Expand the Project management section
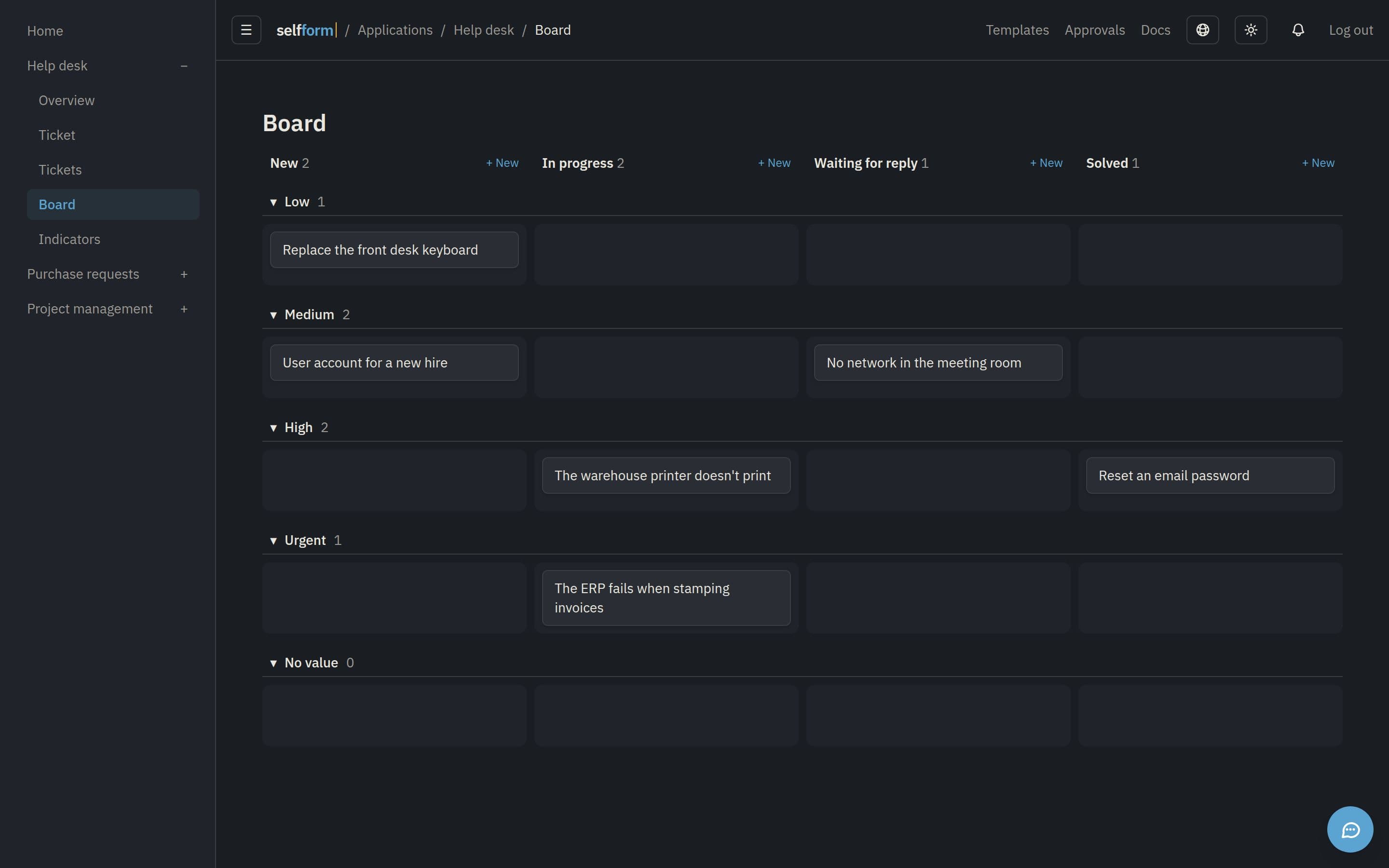1389x868 pixels. (184, 309)
